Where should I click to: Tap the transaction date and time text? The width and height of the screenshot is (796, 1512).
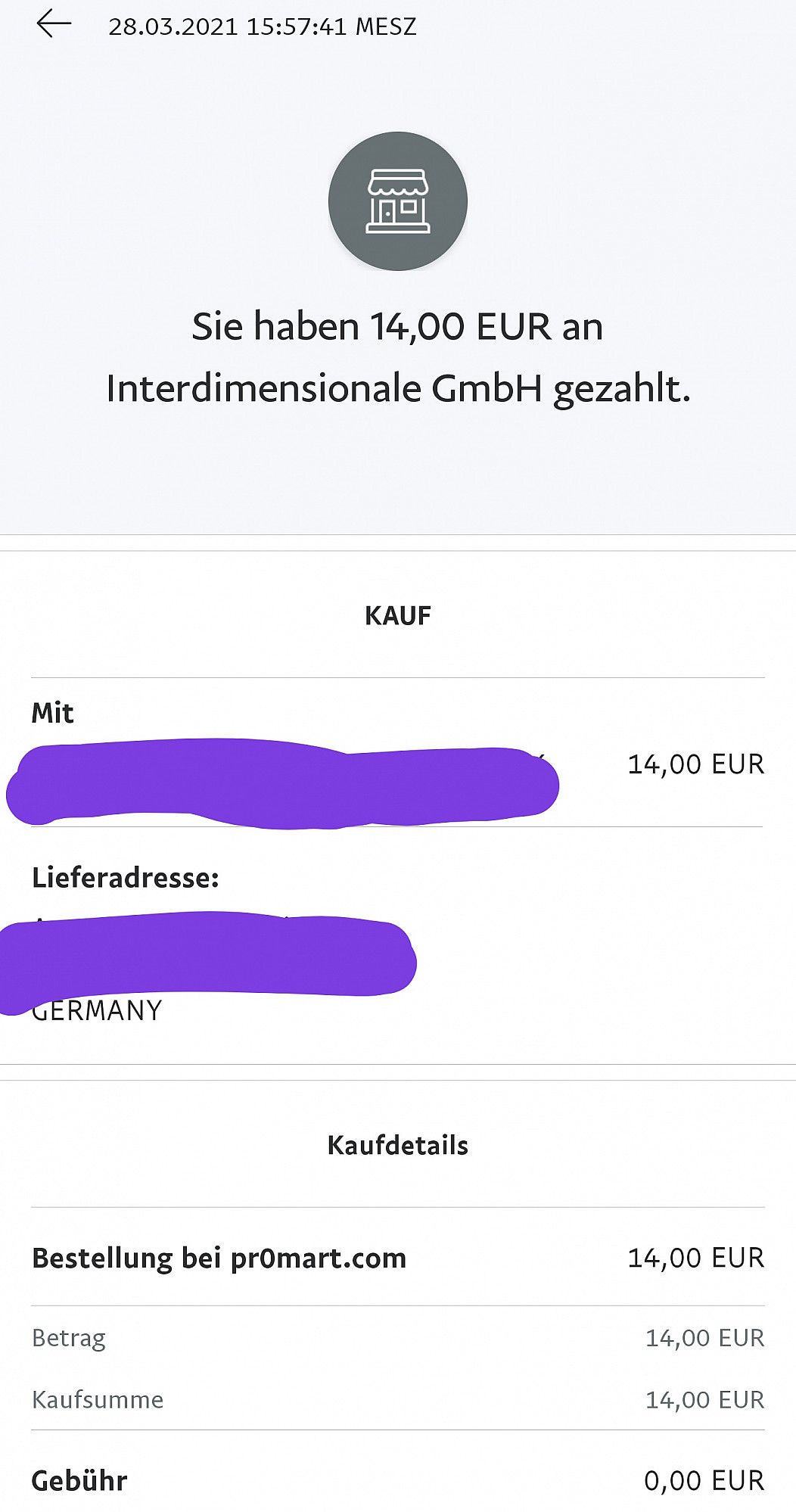[262, 27]
